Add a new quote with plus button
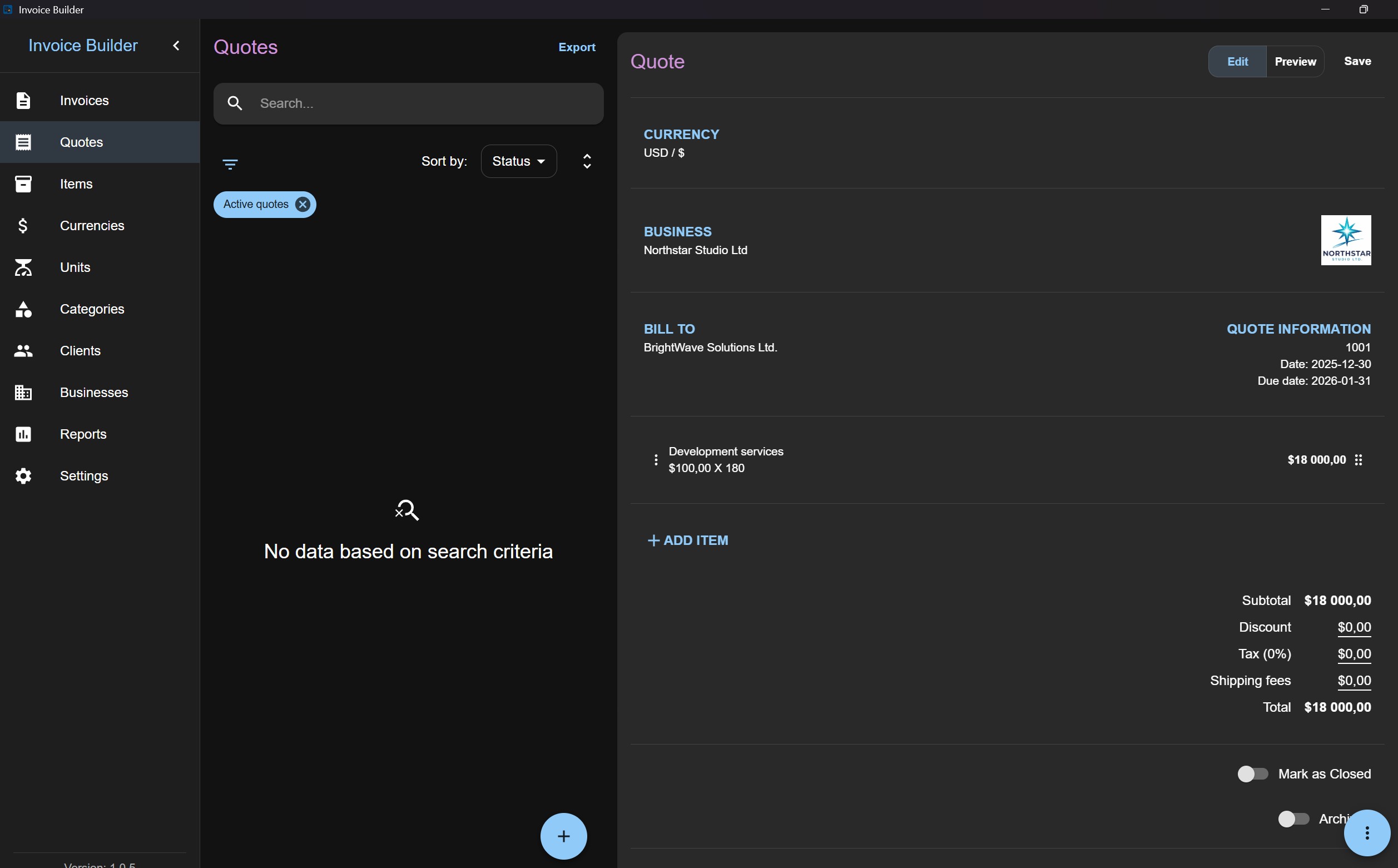This screenshot has height=868, width=1398. pyautogui.click(x=564, y=836)
